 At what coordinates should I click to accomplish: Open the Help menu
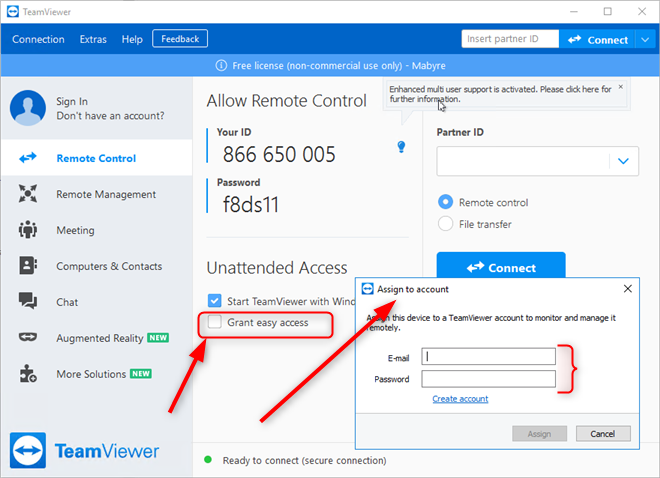tap(132, 40)
